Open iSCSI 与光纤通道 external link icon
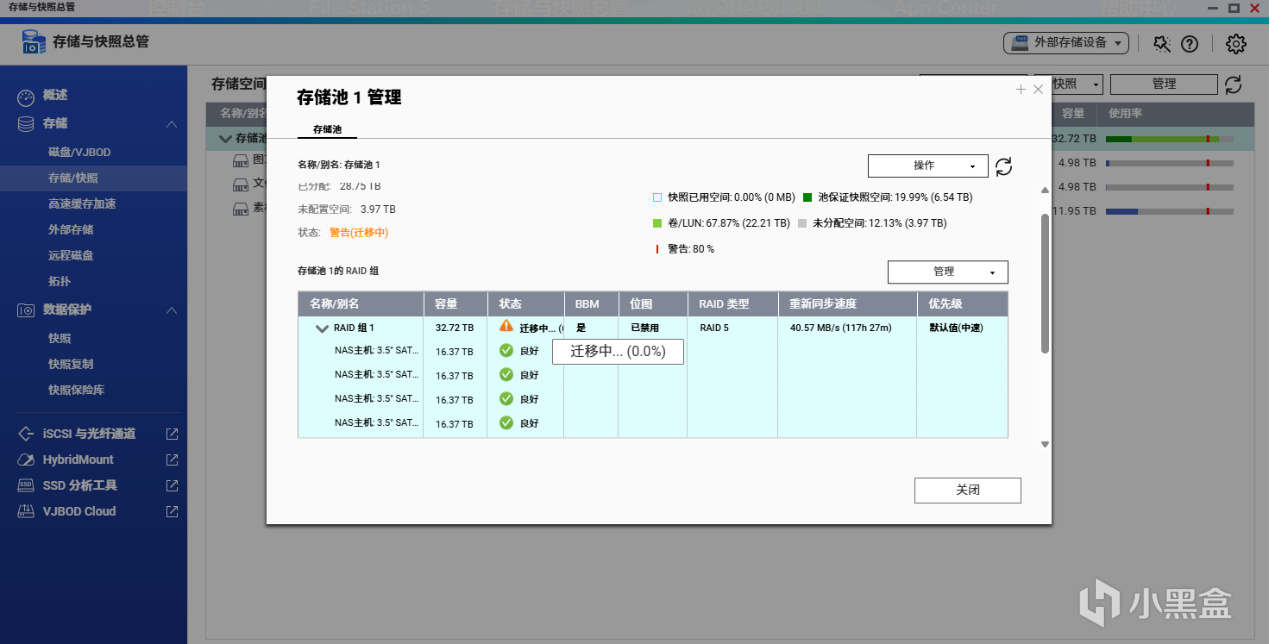This screenshot has height=644, width=1269. tap(172, 434)
